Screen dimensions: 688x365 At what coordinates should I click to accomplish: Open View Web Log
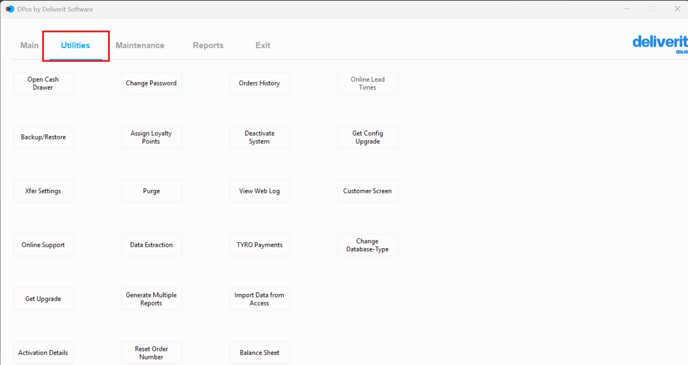click(x=260, y=191)
